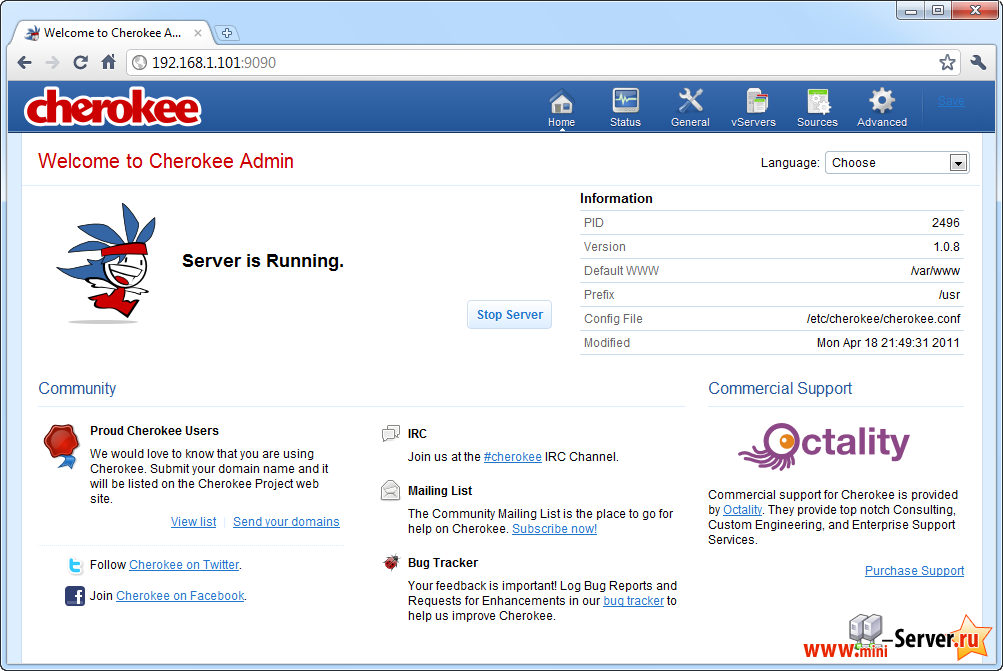The image size is (1003, 671).
Task: Click the Save link in header
Action: pyautogui.click(x=951, y=101)
